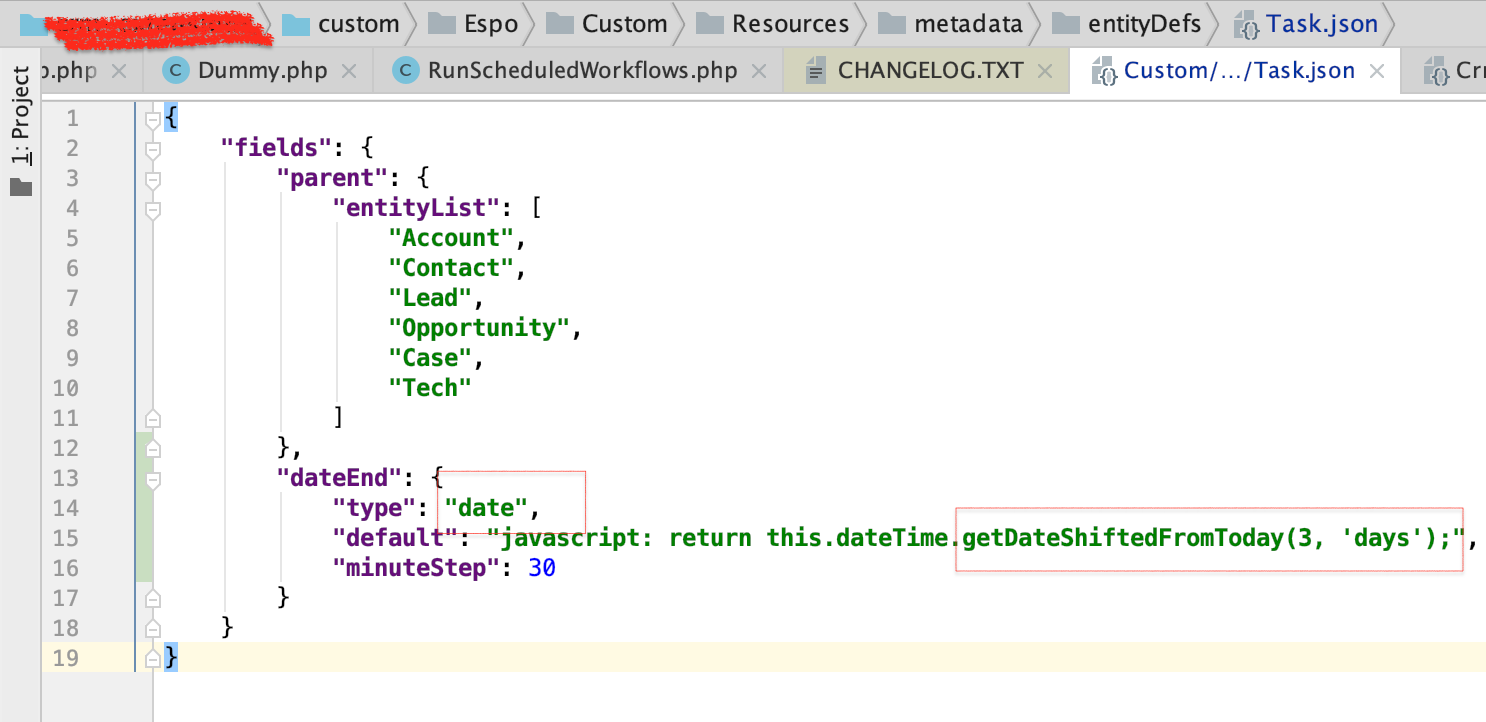The width and height of the screenshot is (1486, 722).
Task: Open the CHANGELOG.TXT tab
Action: [x=930, y=71]
